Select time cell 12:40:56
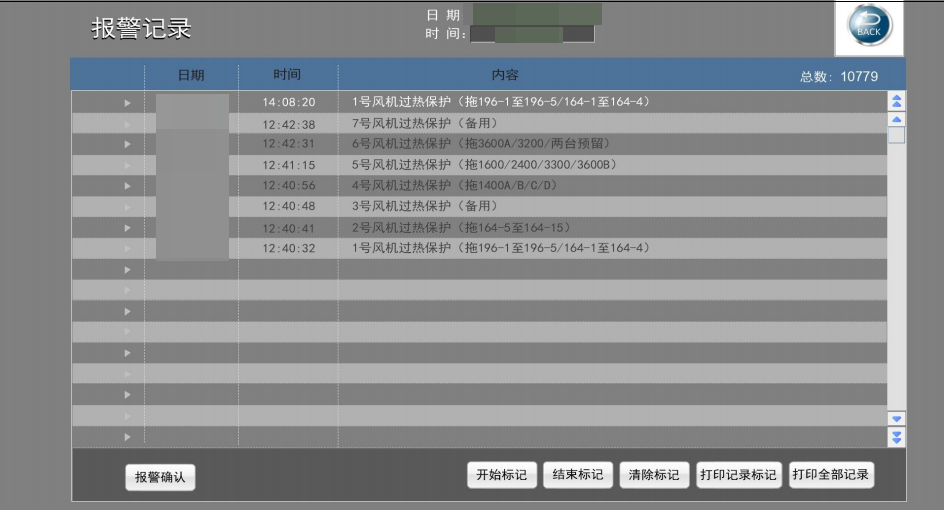Viewport: 944px width, 510px height. [288, 185]
